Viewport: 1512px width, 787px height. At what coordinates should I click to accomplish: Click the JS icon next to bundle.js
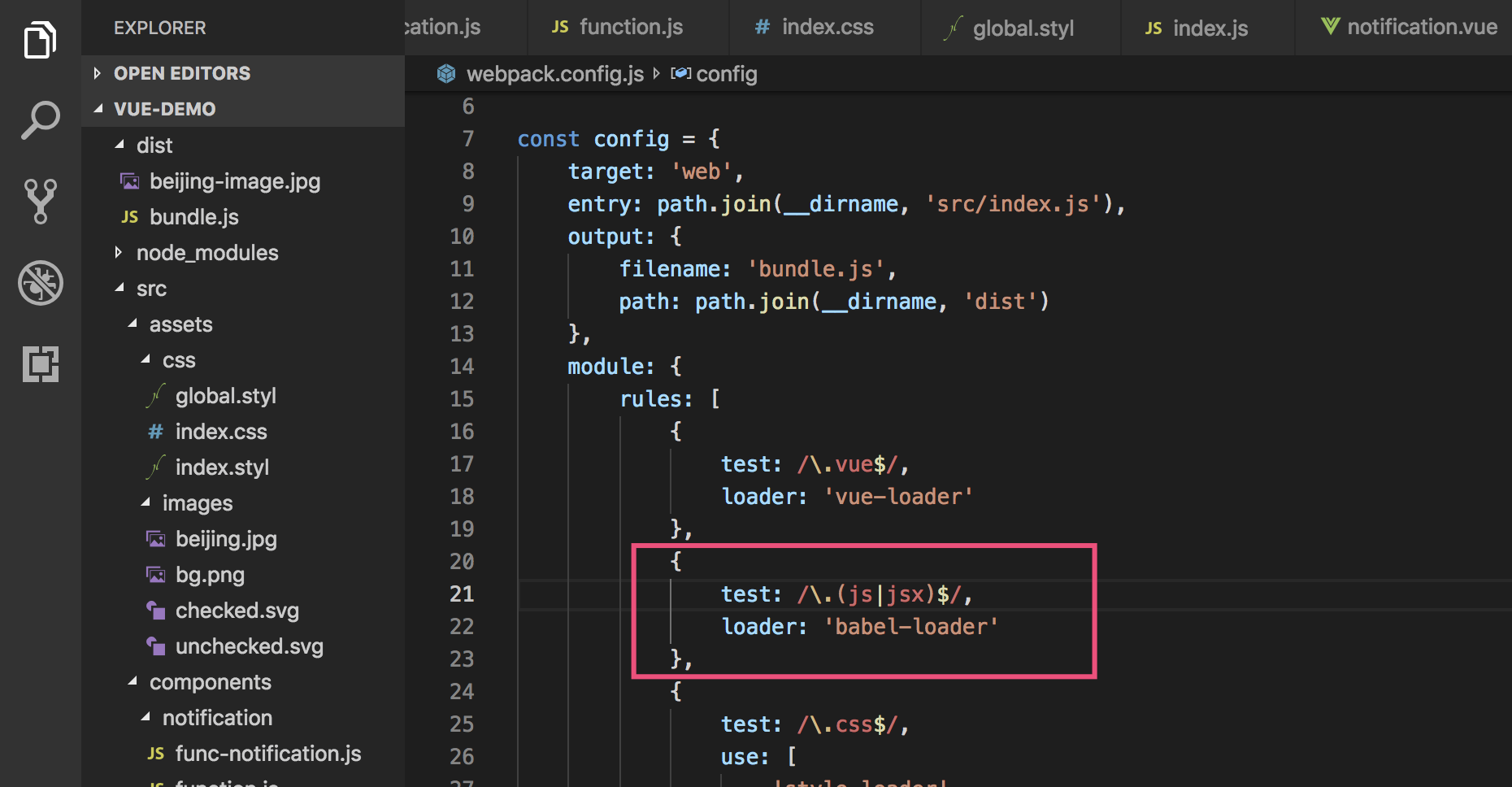tap(129, 216)
